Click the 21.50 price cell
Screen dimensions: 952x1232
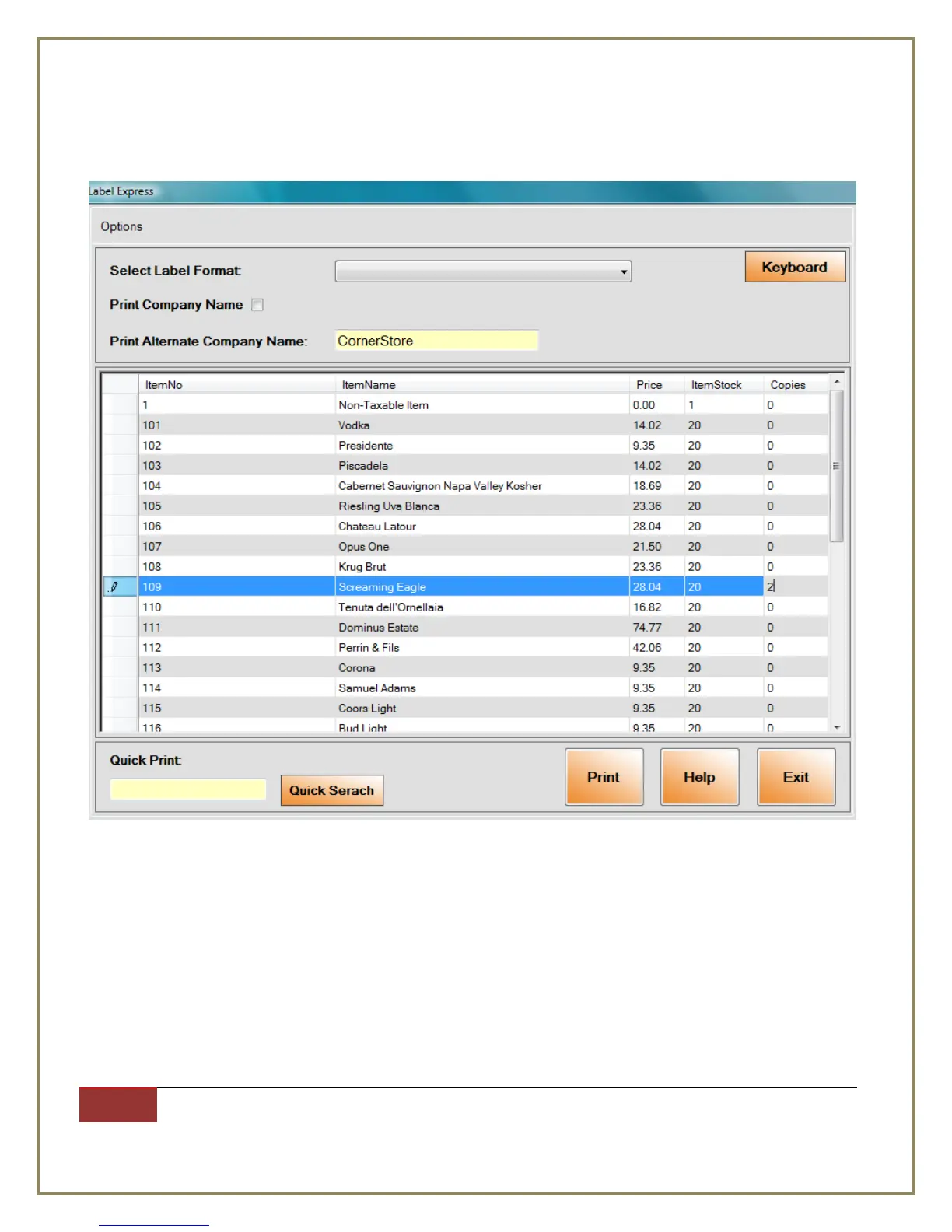pos(657,547)
